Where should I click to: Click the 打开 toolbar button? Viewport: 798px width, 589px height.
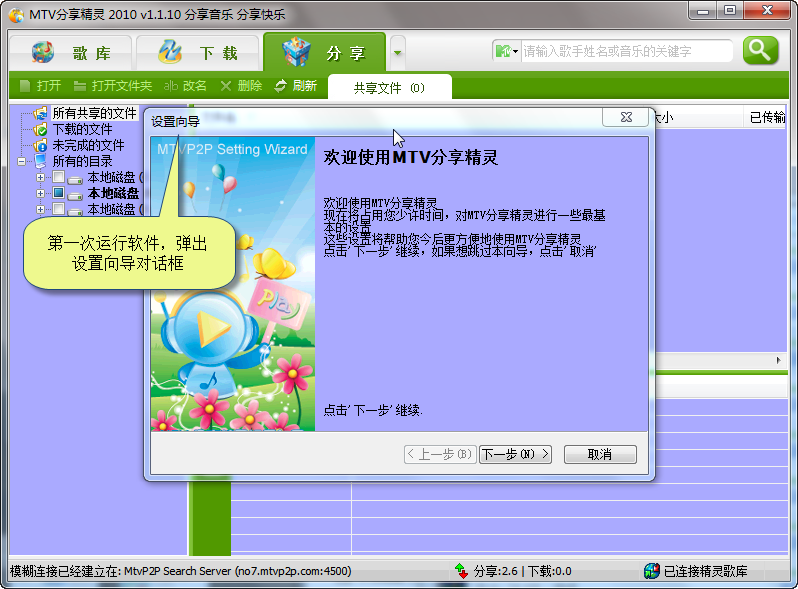click(x=40, y=86)
